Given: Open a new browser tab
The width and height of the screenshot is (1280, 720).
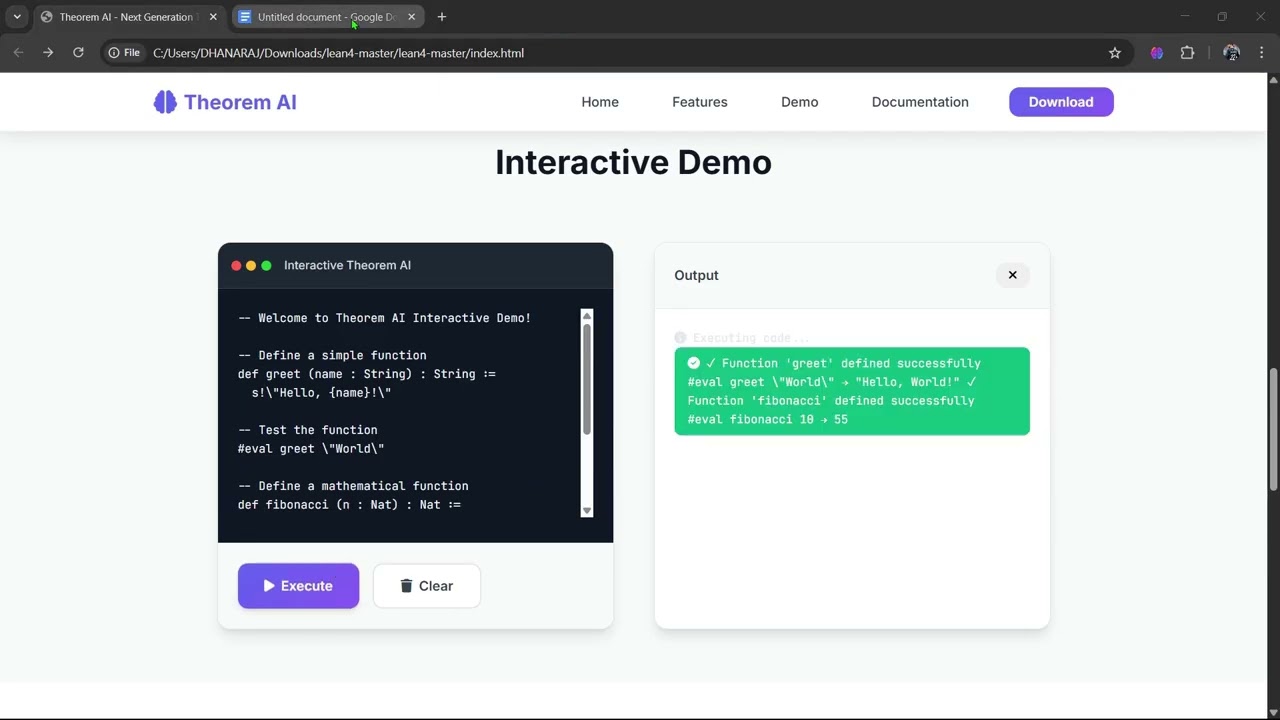Looking at the screenshot, I should tap(442, 17).
